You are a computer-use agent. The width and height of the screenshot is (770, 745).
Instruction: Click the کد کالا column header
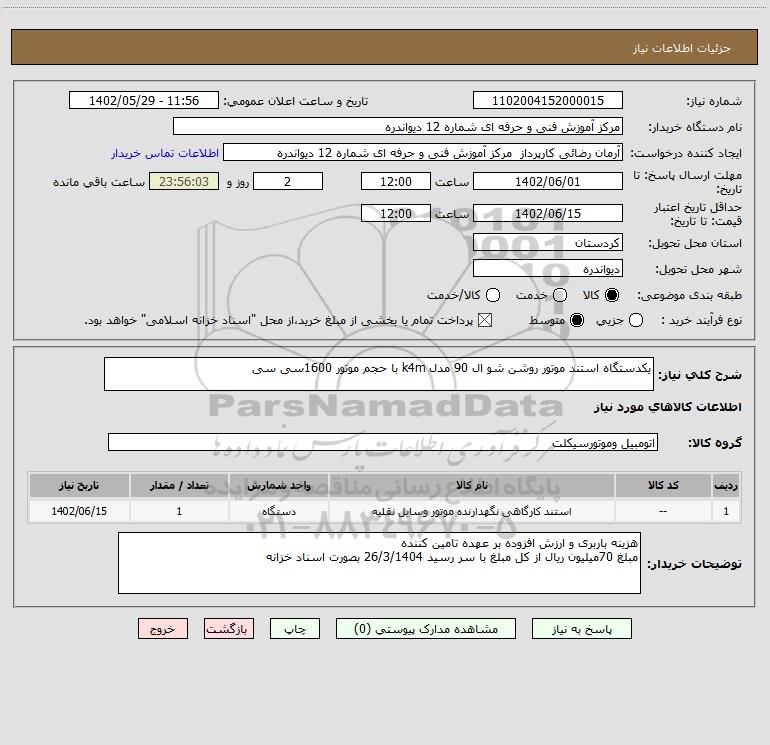(663, 486)
